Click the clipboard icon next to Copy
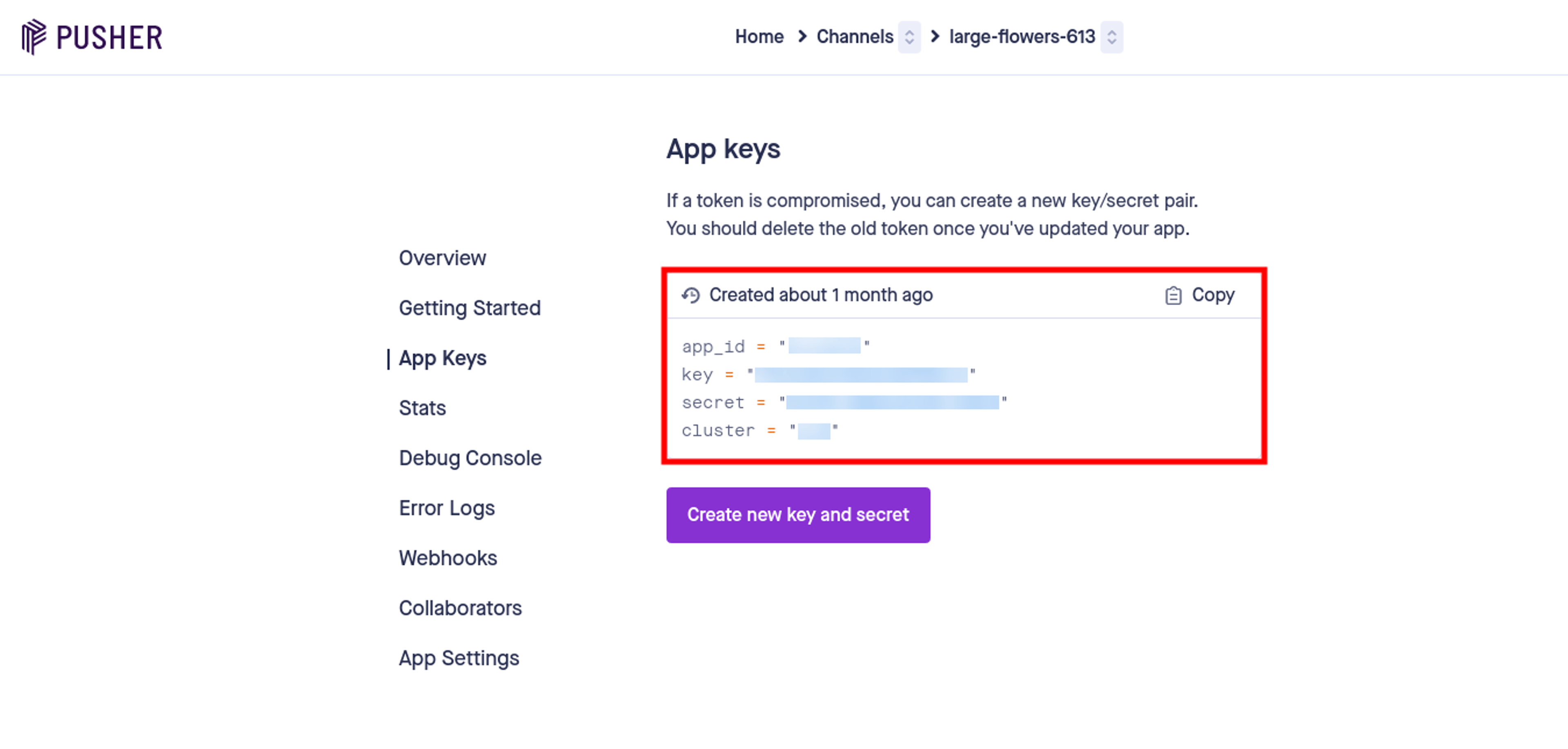 point(1173,295)
